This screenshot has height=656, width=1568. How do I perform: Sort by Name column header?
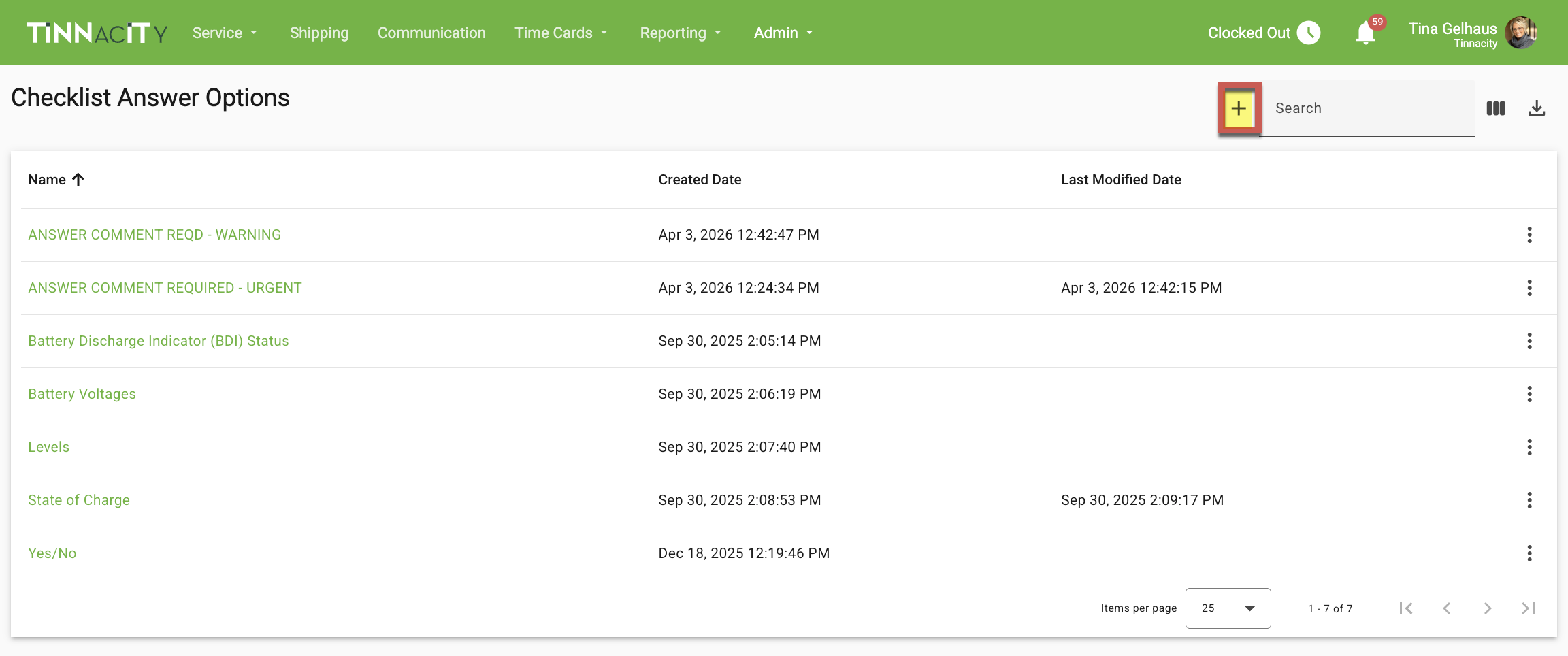tap(47, 180)
